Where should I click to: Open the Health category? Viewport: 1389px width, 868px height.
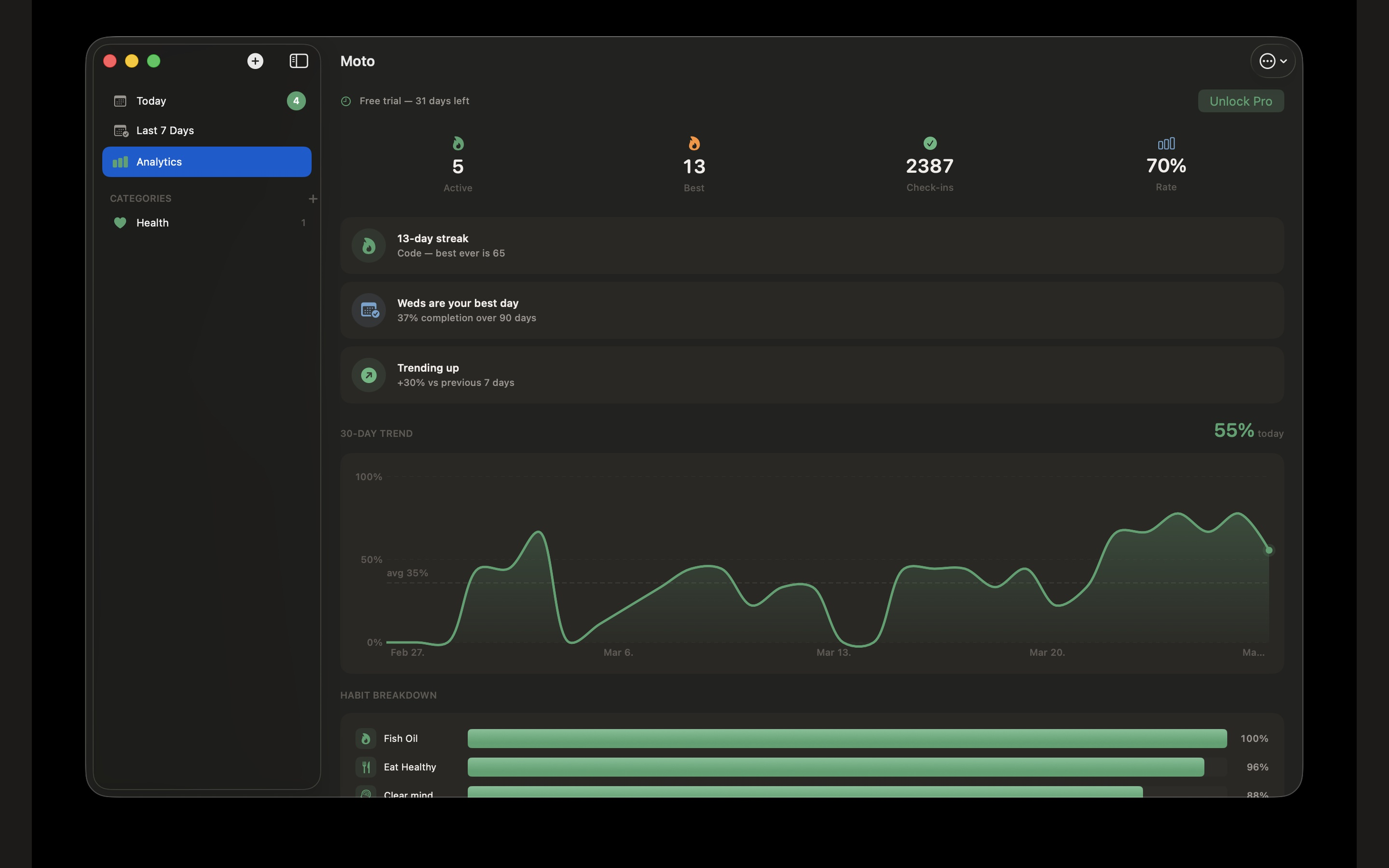coord(206,223)
